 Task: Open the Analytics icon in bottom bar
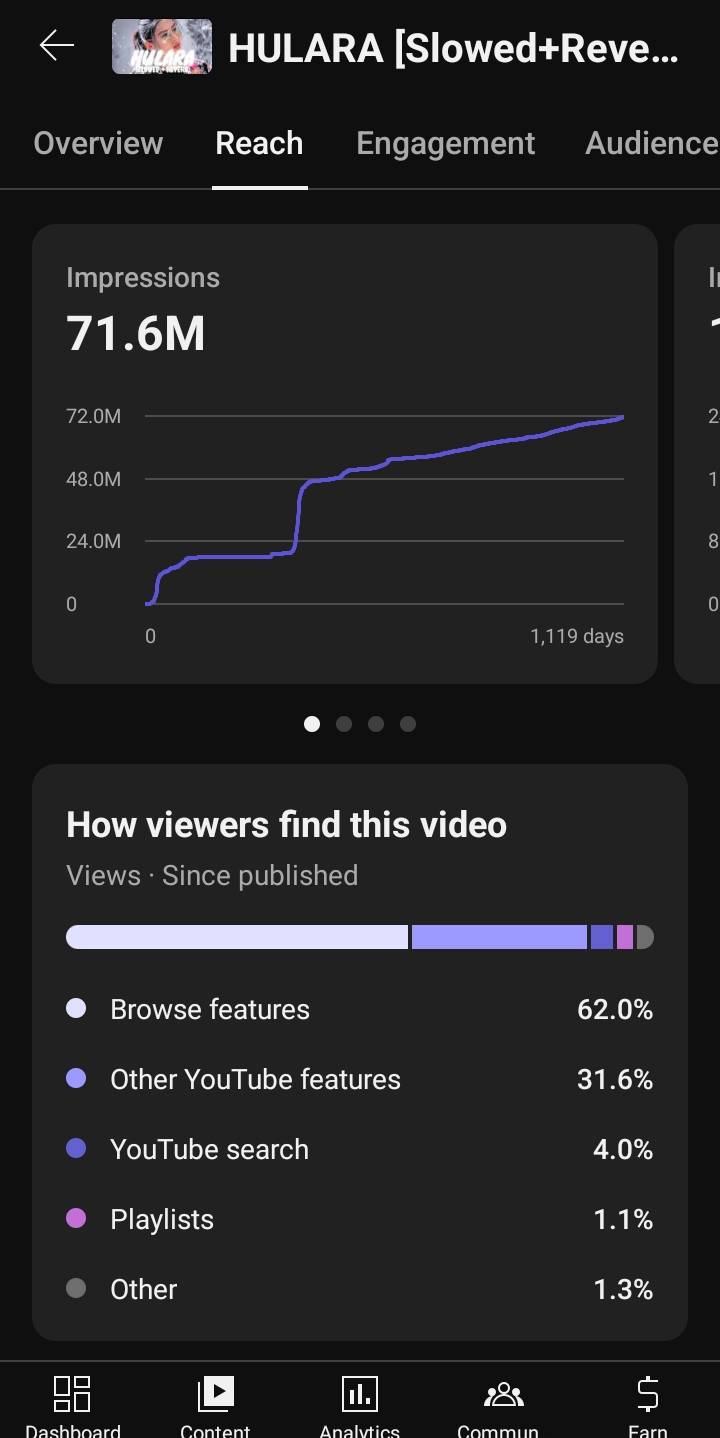point(359,1394)
